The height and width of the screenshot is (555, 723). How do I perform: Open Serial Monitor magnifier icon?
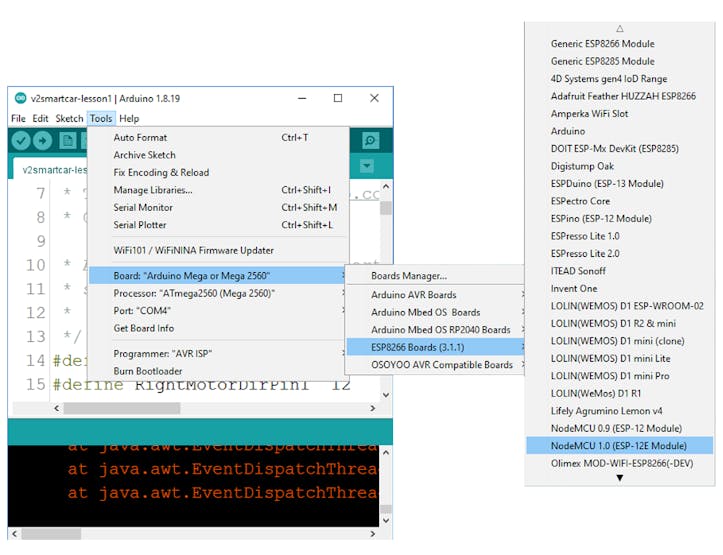pyautogui.click(x=370, y=141)
